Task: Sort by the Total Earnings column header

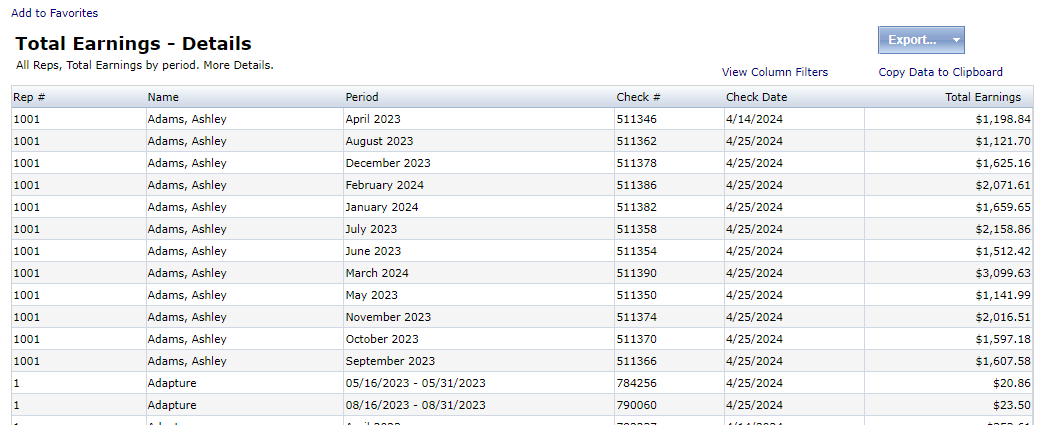Action: [x=982, y=97]
